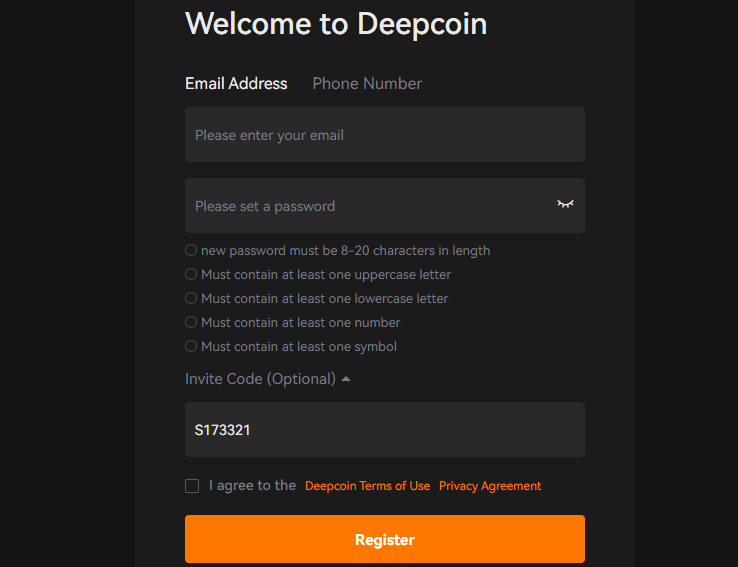This screenshot has width=738, height=567.
Task: Click into the invite code field S173321
Action: [385, 429]
